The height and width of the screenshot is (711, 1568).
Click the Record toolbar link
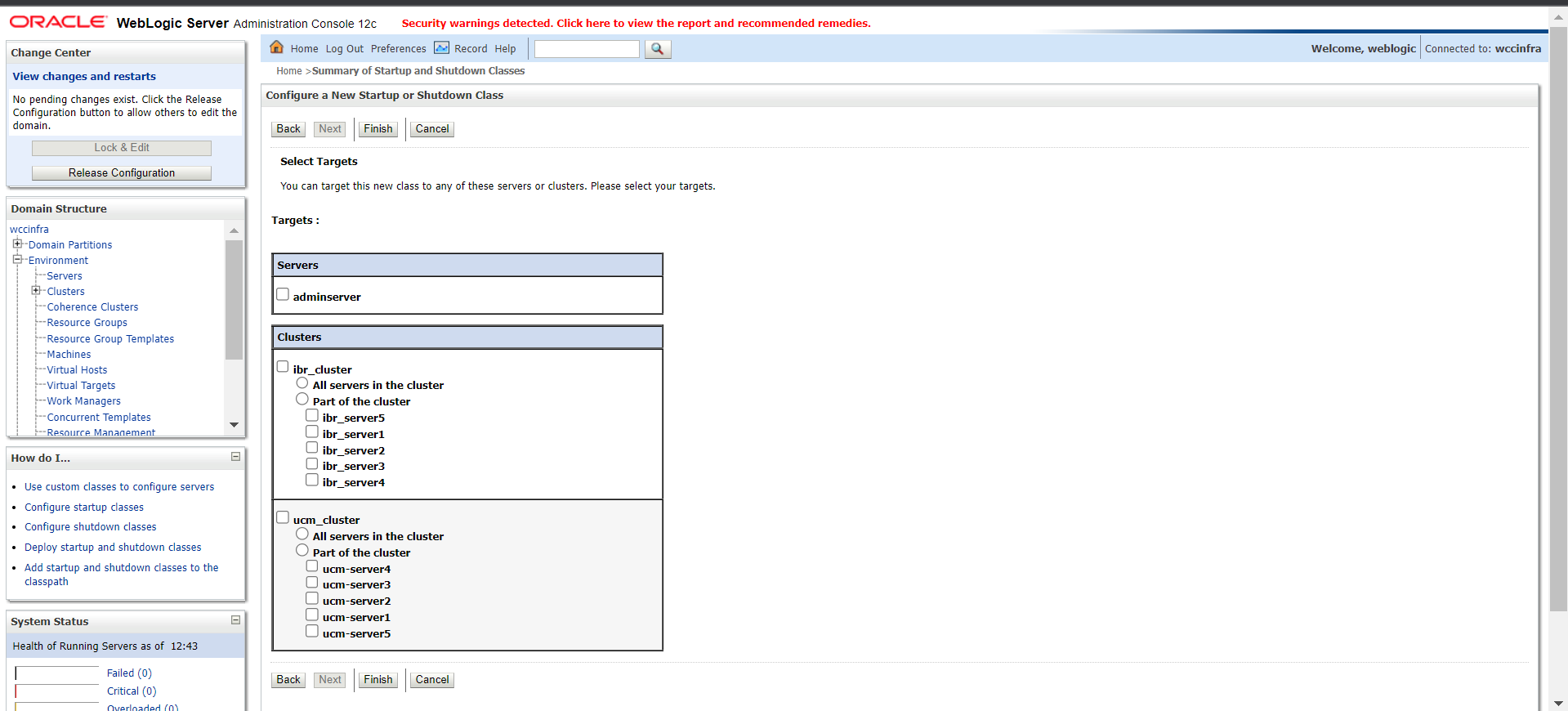coord(471,49)
